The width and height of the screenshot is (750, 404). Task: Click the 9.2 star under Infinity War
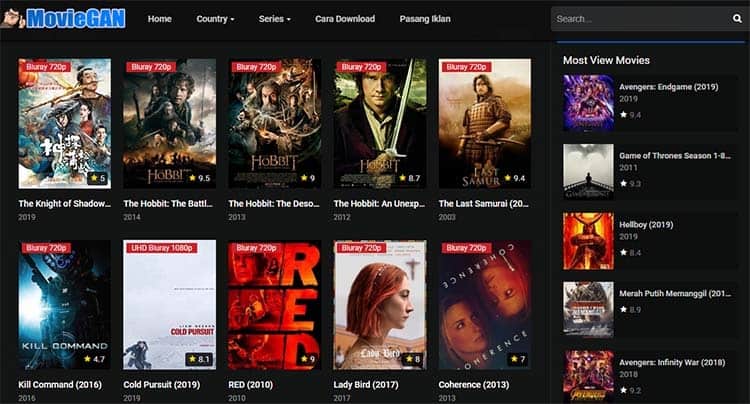tap(630, 390)
